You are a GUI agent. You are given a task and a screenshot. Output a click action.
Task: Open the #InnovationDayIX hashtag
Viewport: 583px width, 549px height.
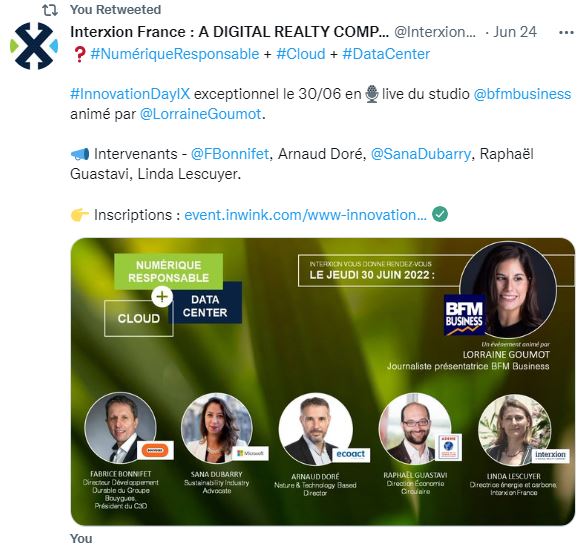tap(130, 94)
